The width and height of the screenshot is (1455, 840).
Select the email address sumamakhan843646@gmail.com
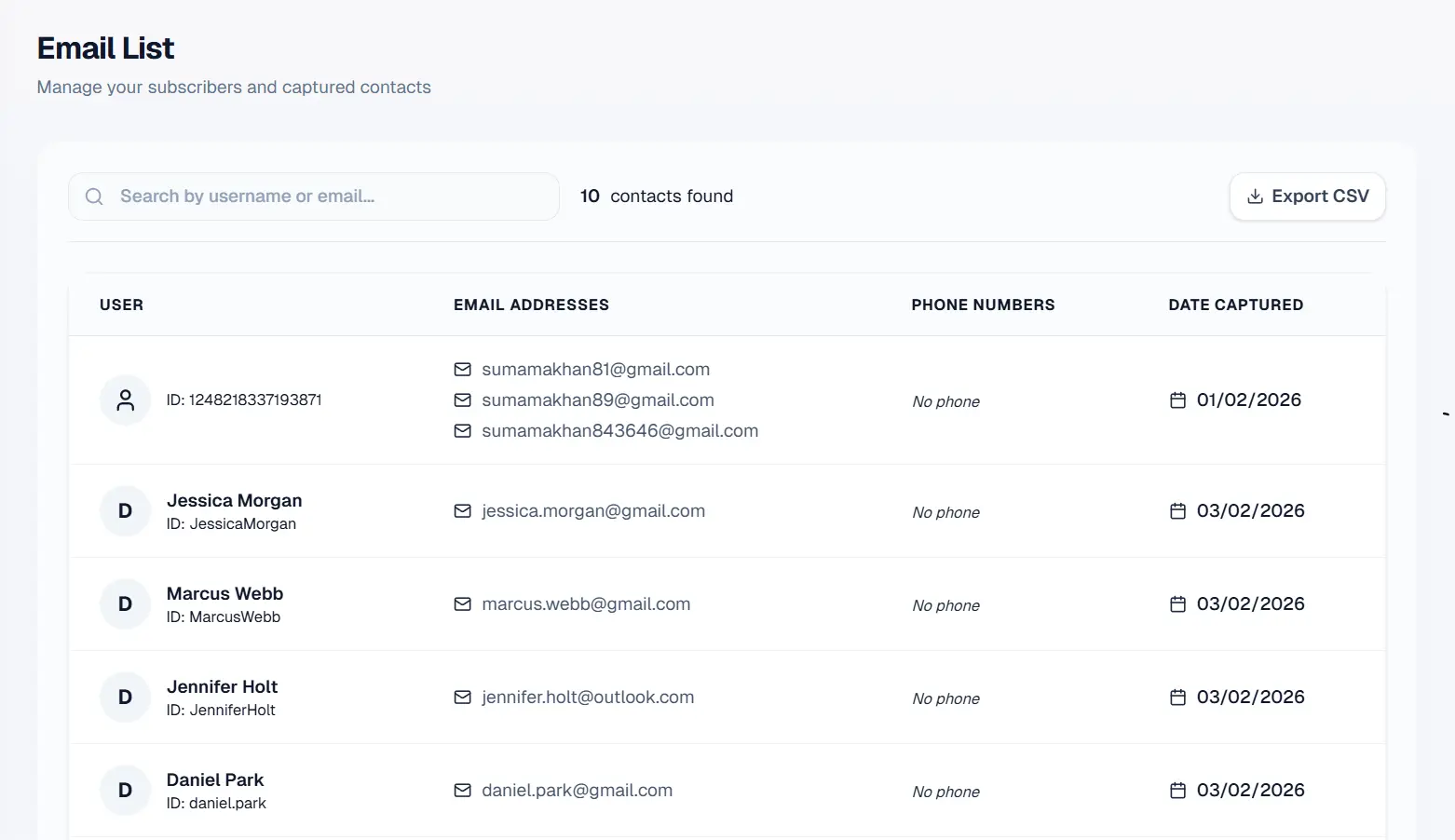pyautogui.click(x=619, y=430)
